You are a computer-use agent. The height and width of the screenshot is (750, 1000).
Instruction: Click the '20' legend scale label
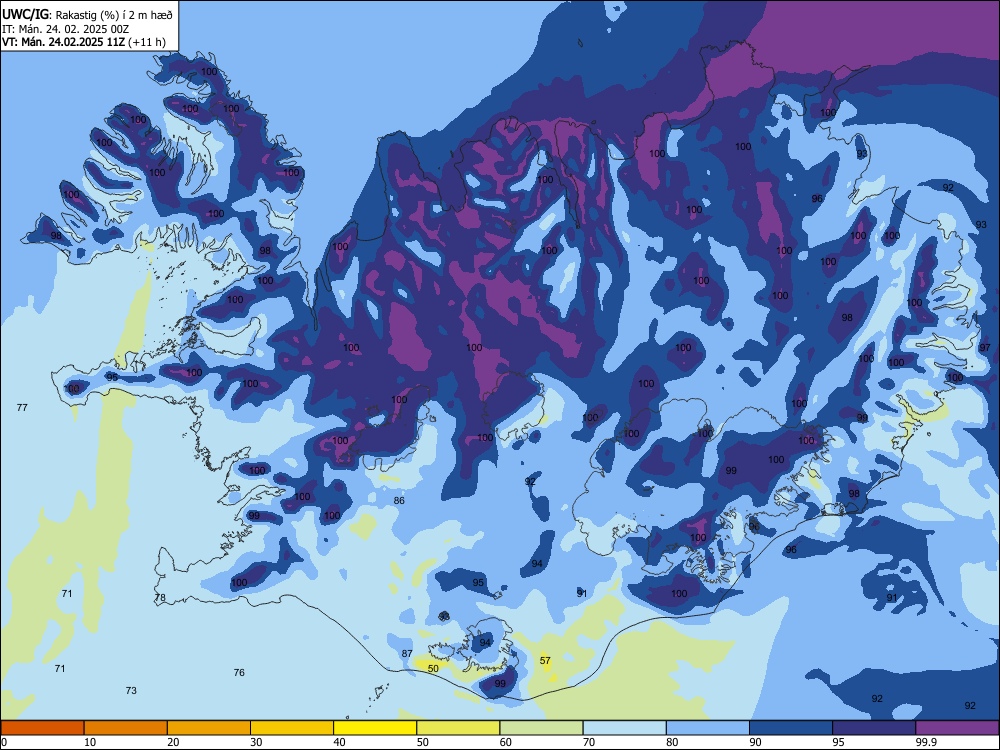coord(173,742)
